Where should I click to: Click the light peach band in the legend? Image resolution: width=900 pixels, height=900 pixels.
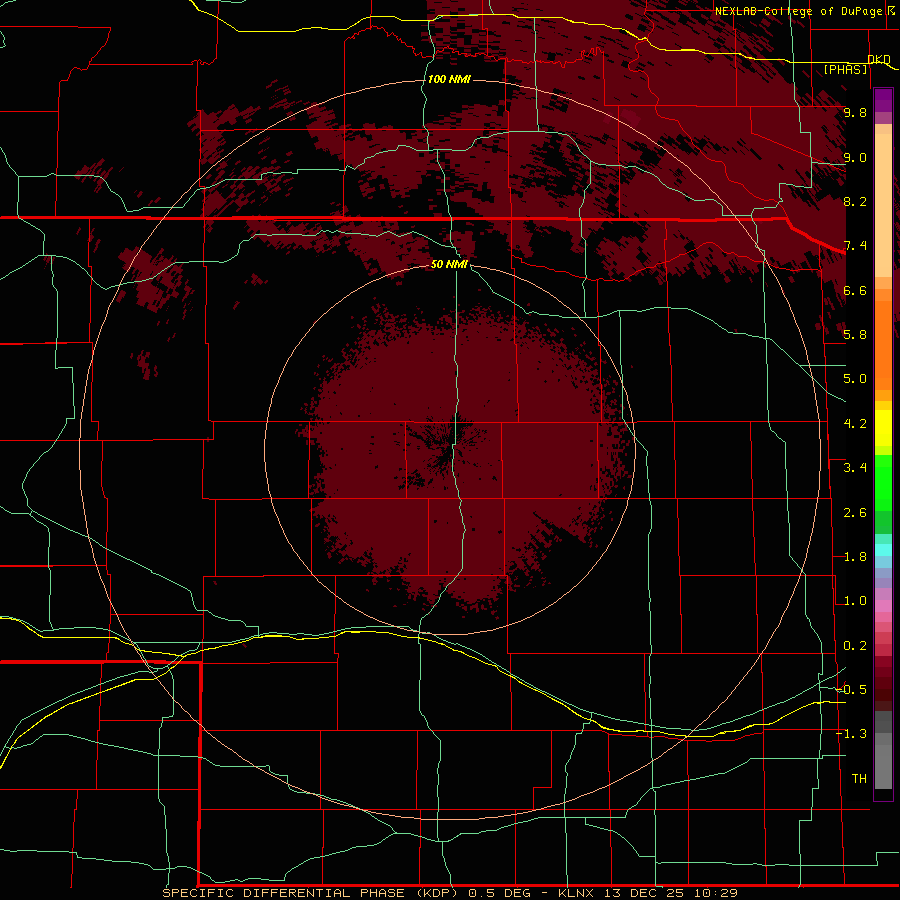883,204
